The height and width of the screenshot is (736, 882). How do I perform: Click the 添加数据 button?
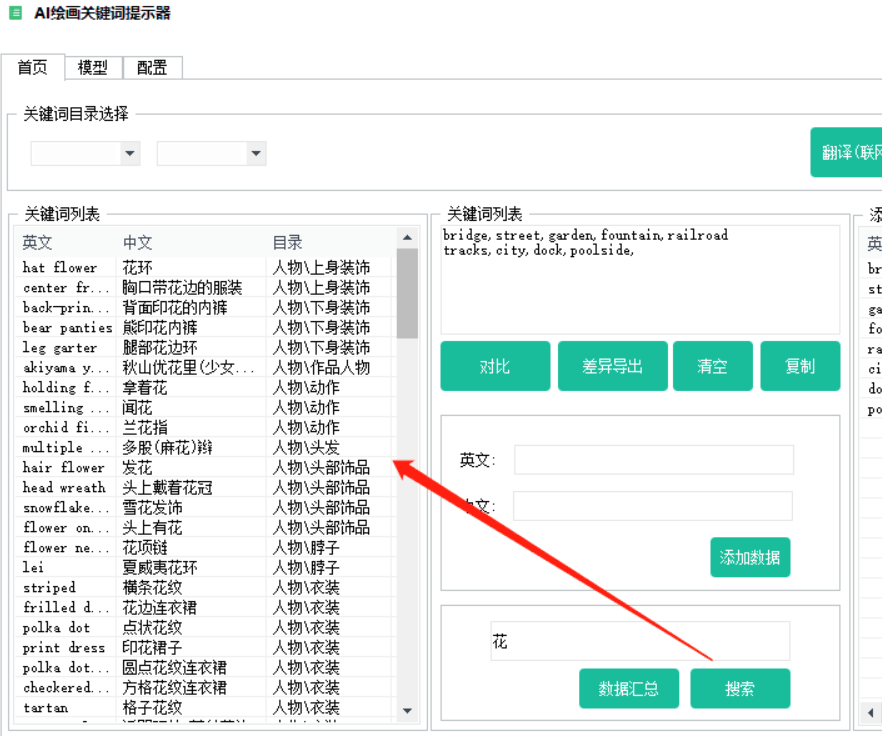(750, 557)
